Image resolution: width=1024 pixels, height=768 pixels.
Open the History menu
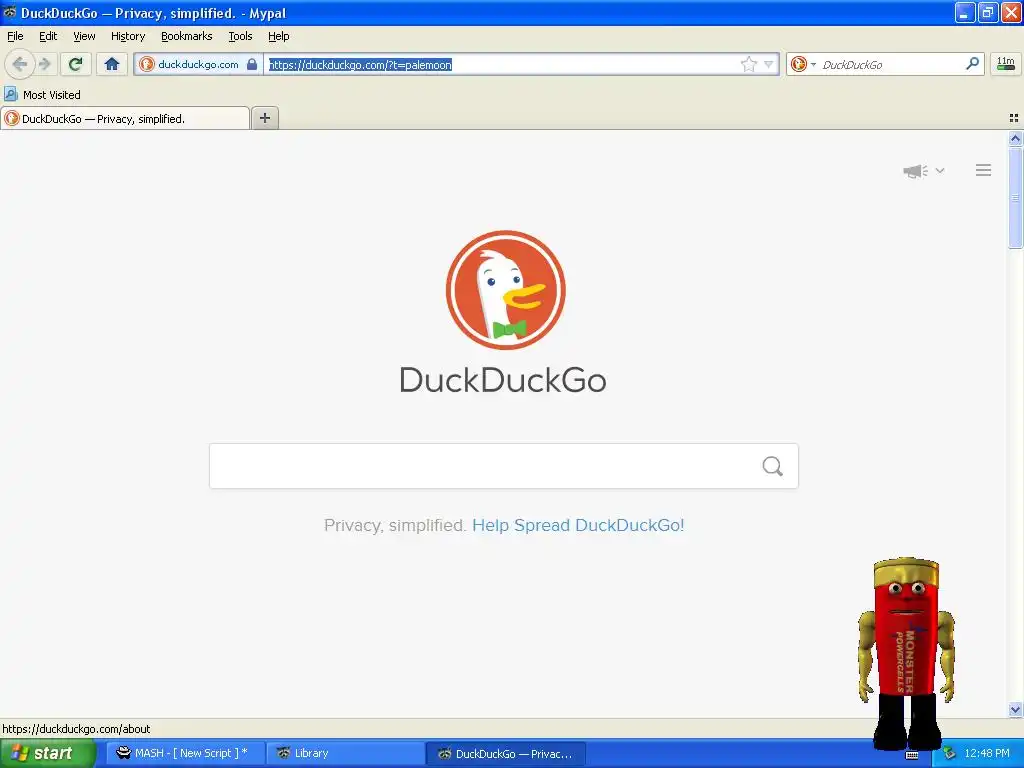coord(128,36)
